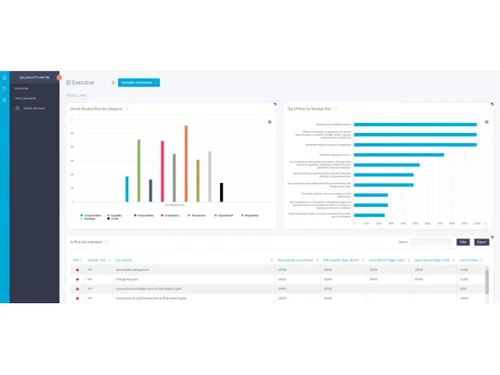Select the sidebar item below Executive
Viewport: 500px width, 375px height.
(x=26, y=98)
